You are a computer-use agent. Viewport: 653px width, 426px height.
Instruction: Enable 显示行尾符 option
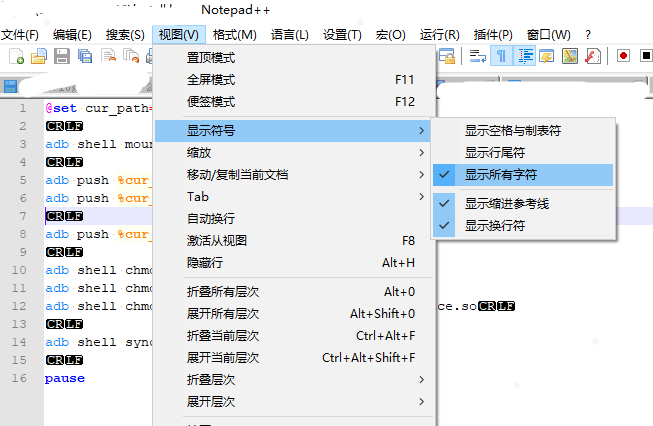pos(523,153)
